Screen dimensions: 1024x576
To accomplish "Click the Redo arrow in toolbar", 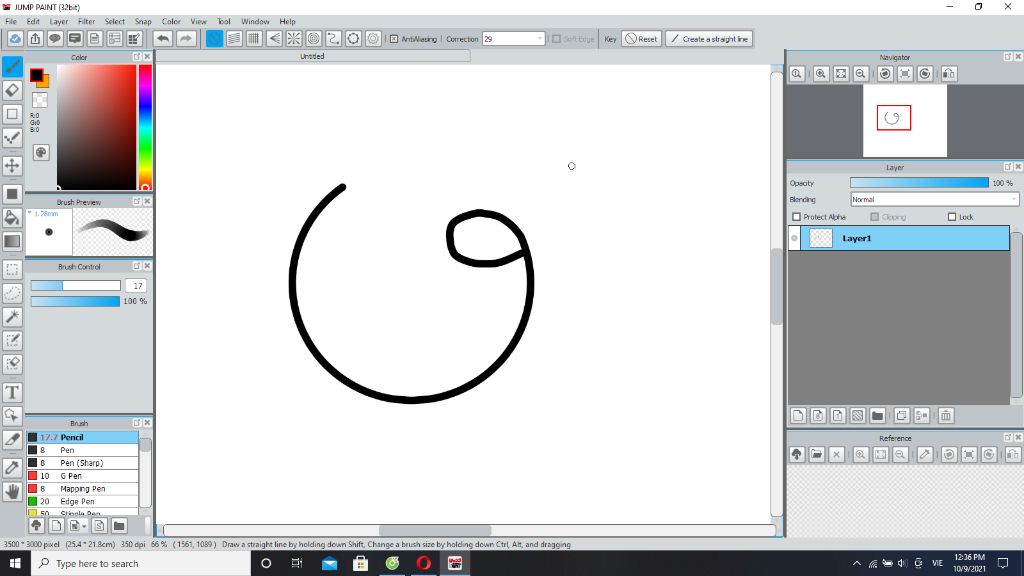I will (x=186, y=39).
